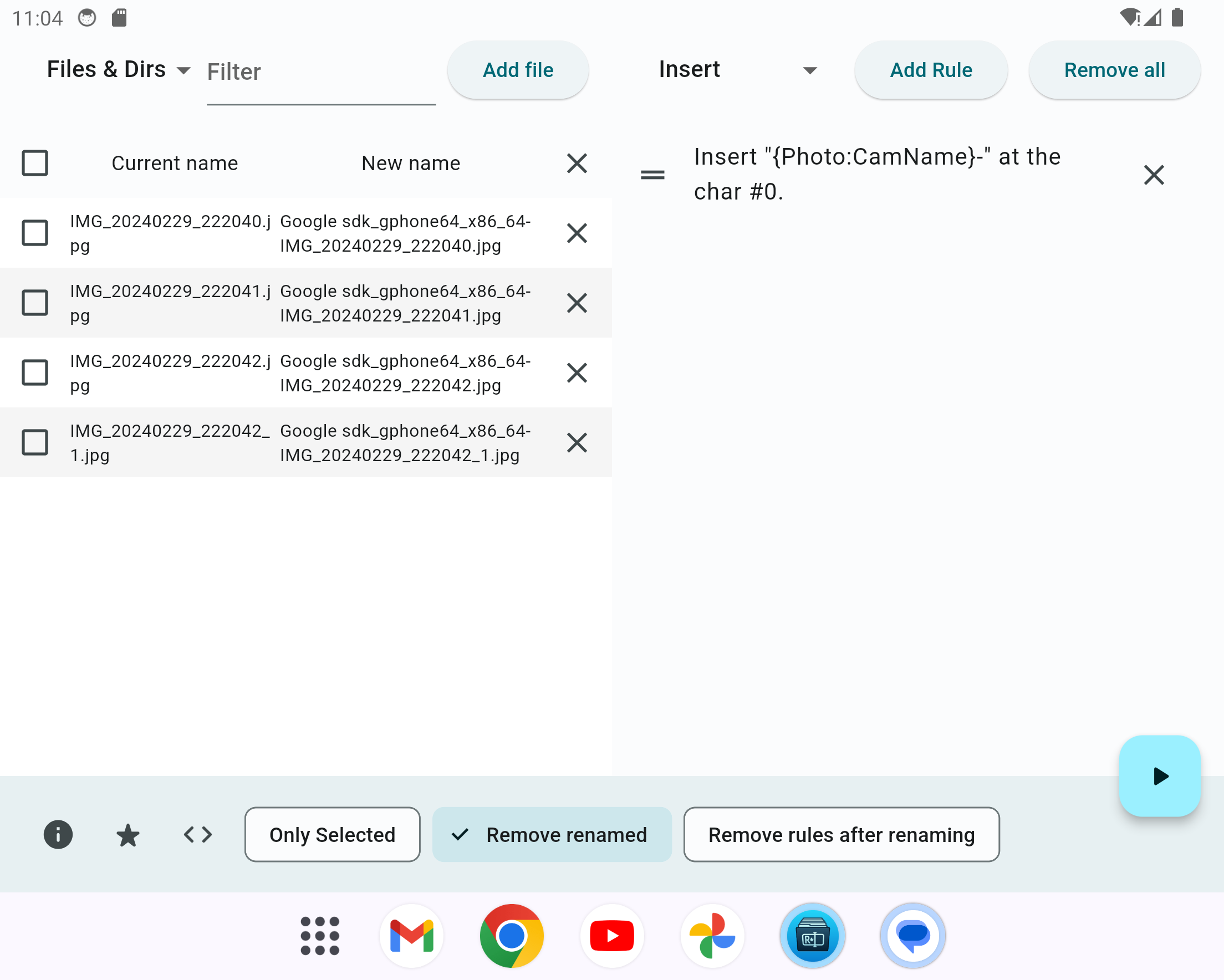The width and height of the screenshot is (1224, 980).
Task: Toggle Remove rules after renaming chip
Action: (x=841, y=834)
